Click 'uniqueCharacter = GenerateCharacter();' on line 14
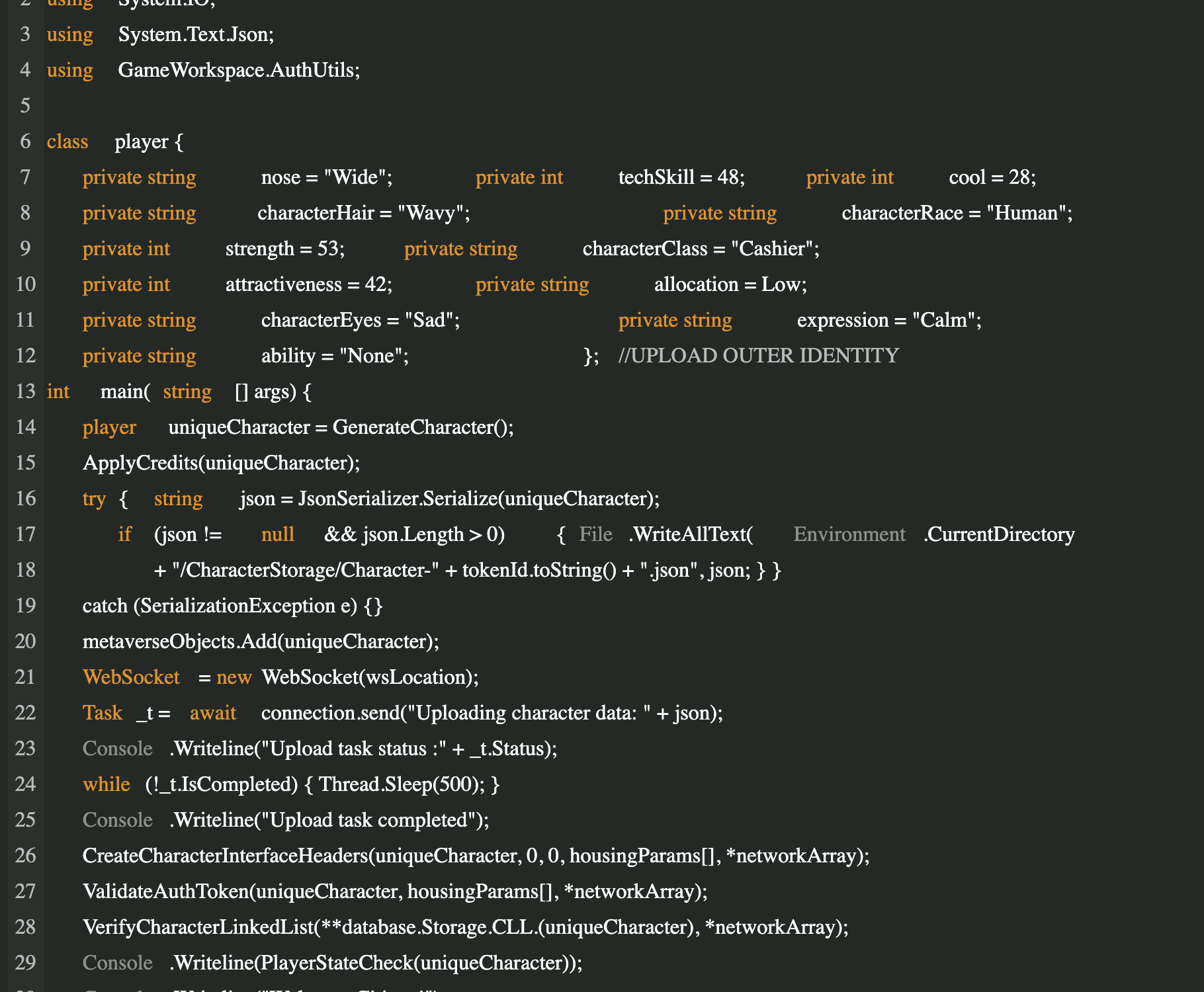 click(x=341, y=427)
